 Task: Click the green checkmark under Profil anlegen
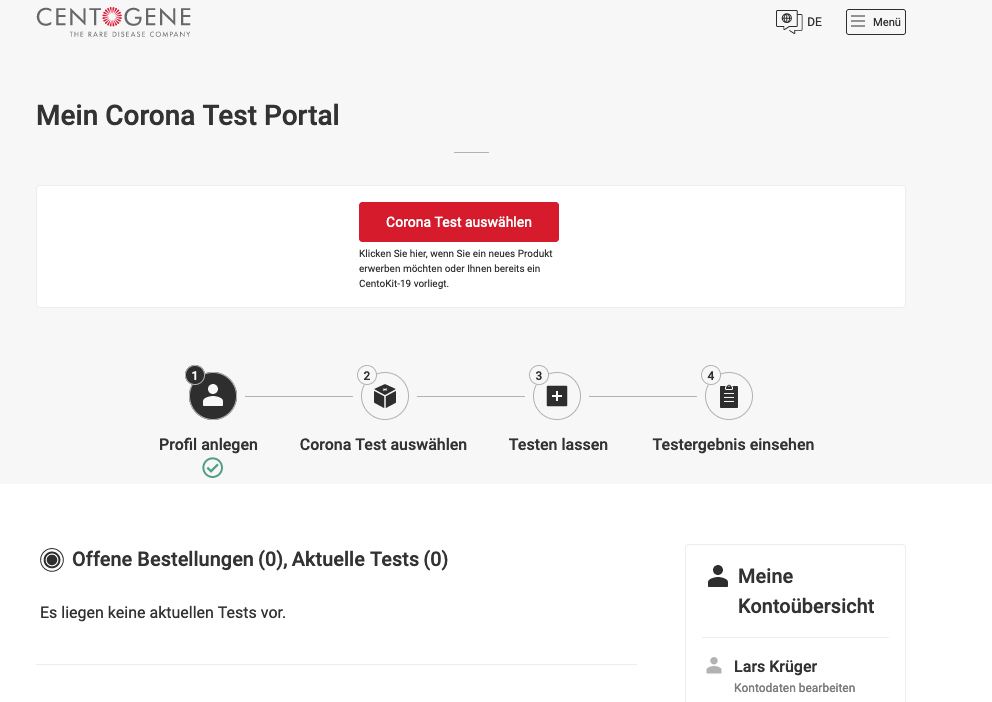click(x=212, y=468)
